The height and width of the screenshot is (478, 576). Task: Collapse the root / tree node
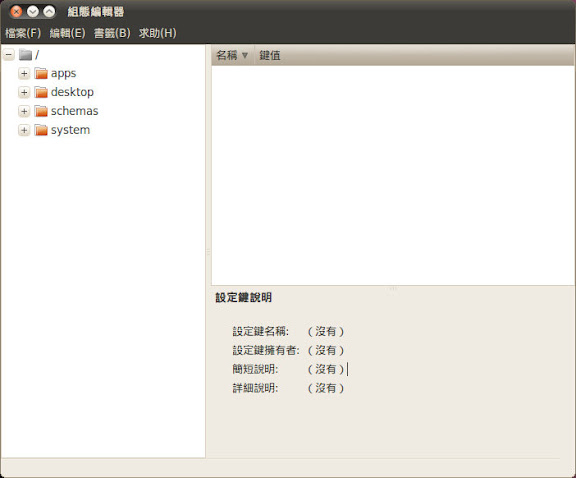(x=9, y=55)
